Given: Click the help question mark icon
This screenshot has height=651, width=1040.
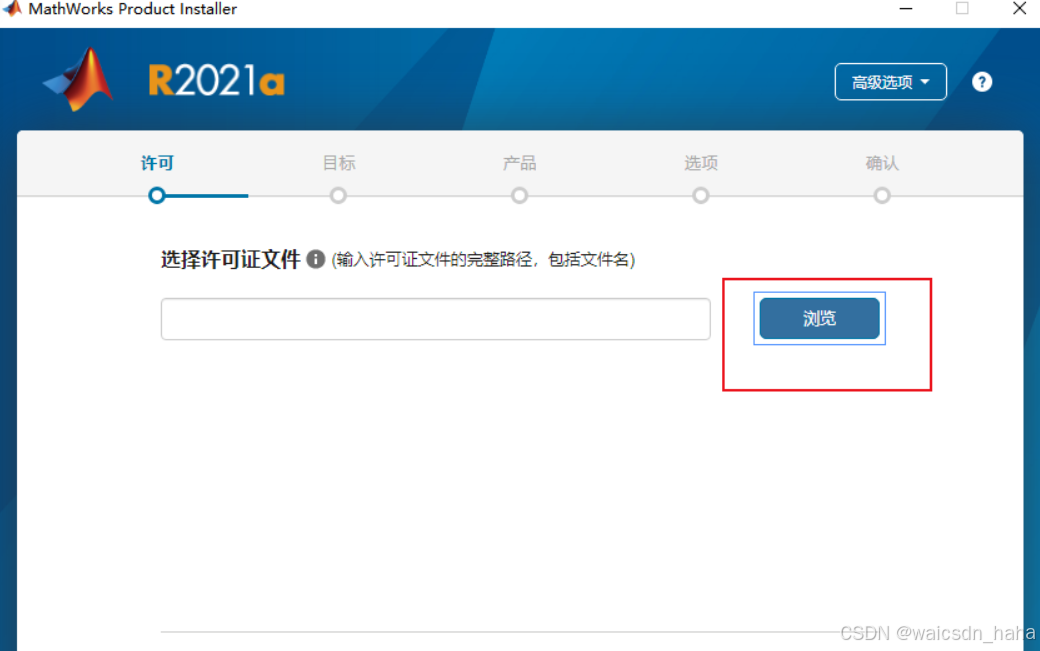Looking at the screenshot, I should coord(982,82).
